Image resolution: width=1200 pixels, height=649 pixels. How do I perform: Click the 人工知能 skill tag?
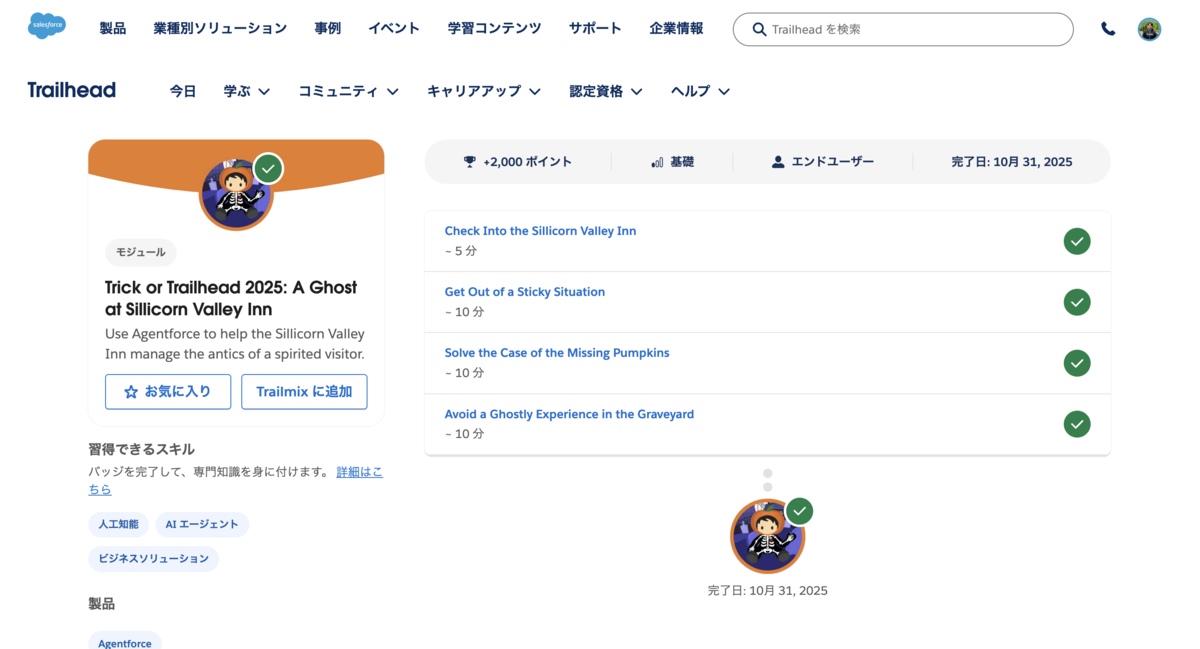(118, 524)
